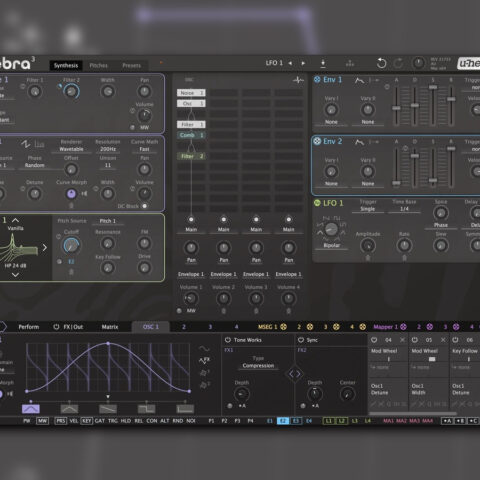
Task: Switch to the Synthesis tab
Action: [66, 65]
